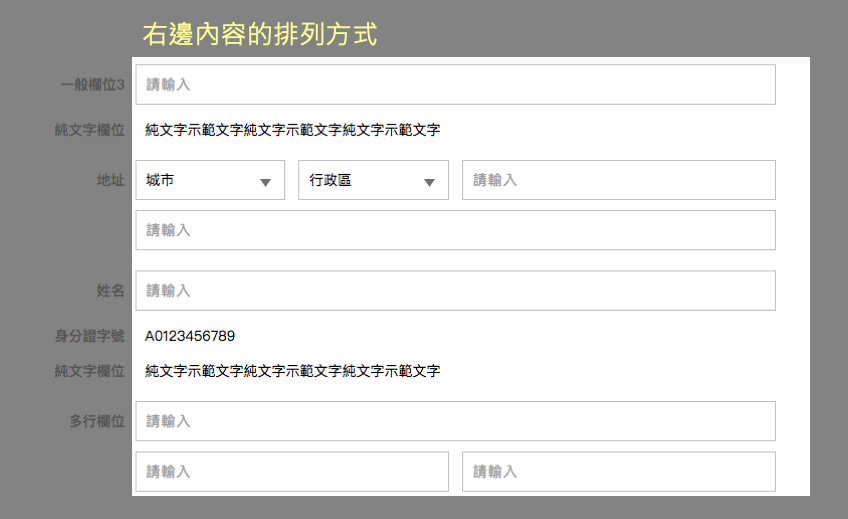This screenshot has height=519, width=848.
Task: Open the 行政區 district select box
Action: pos(373,180)
